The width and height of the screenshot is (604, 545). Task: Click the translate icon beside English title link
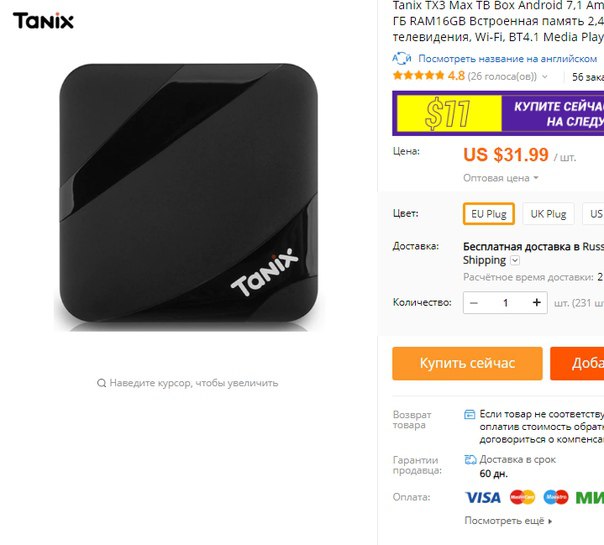pyautogui.click(x=402, y=59)
